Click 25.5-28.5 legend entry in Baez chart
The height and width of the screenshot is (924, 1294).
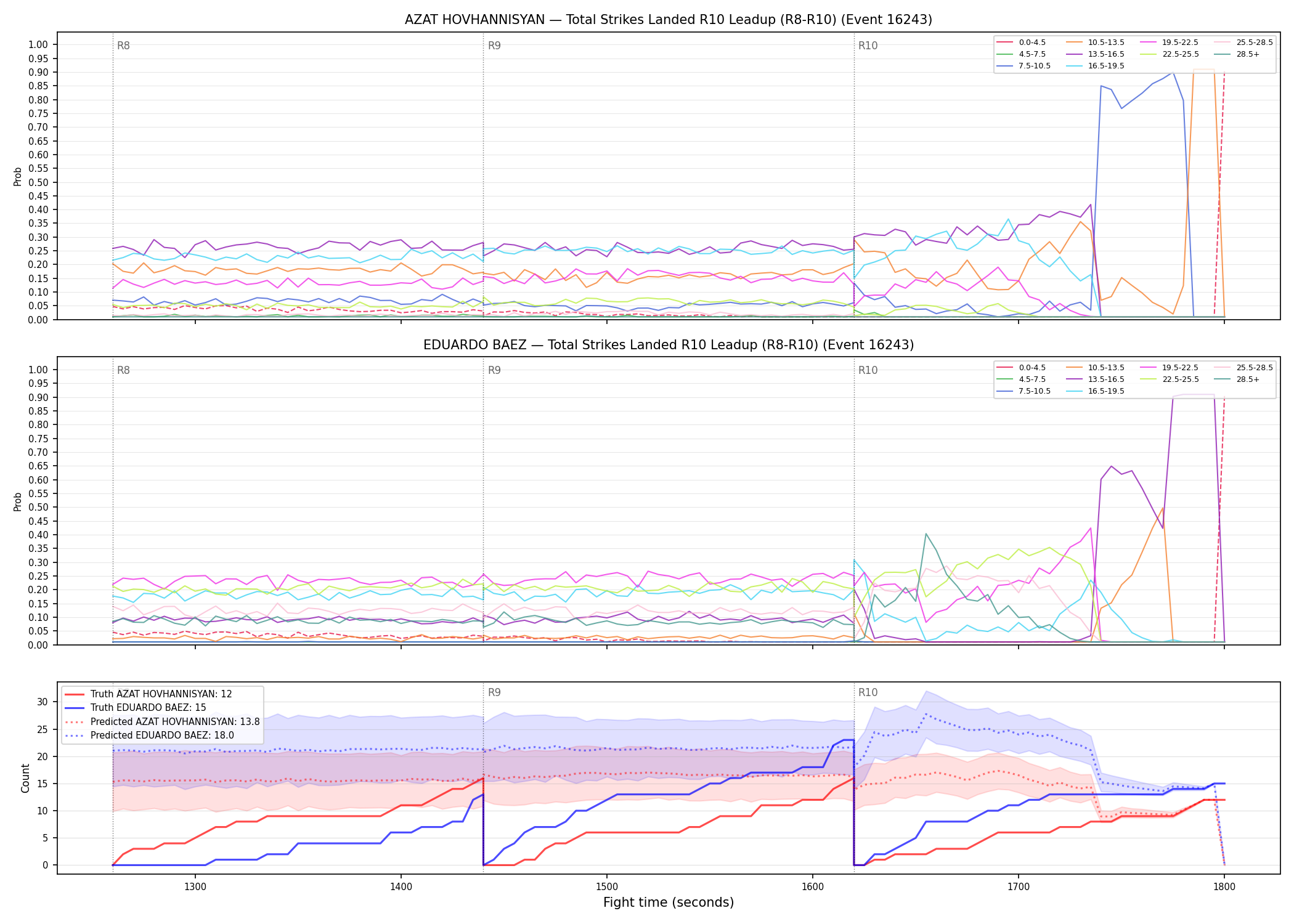tap(1243, 368)
